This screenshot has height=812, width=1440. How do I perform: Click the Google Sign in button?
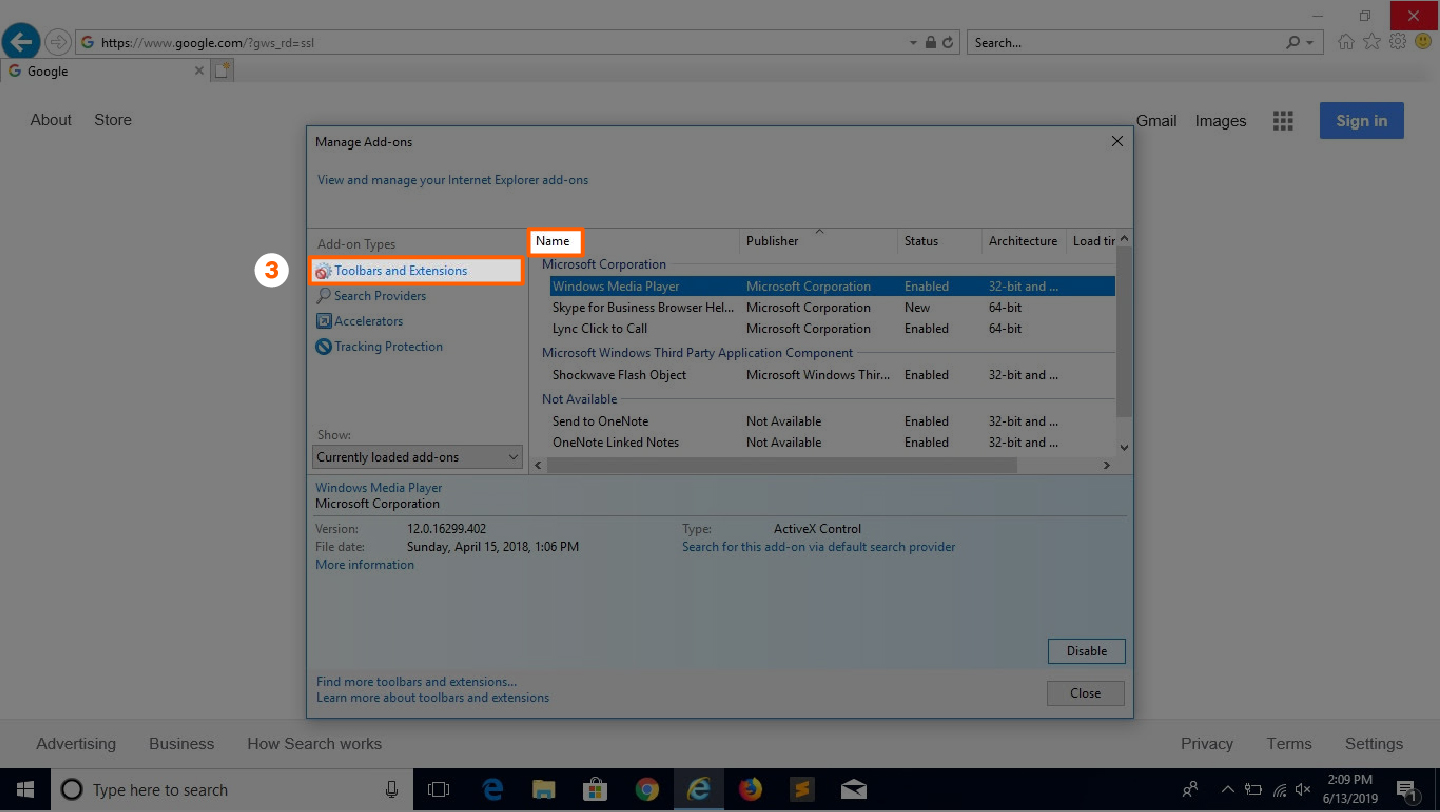(1361, 121)
